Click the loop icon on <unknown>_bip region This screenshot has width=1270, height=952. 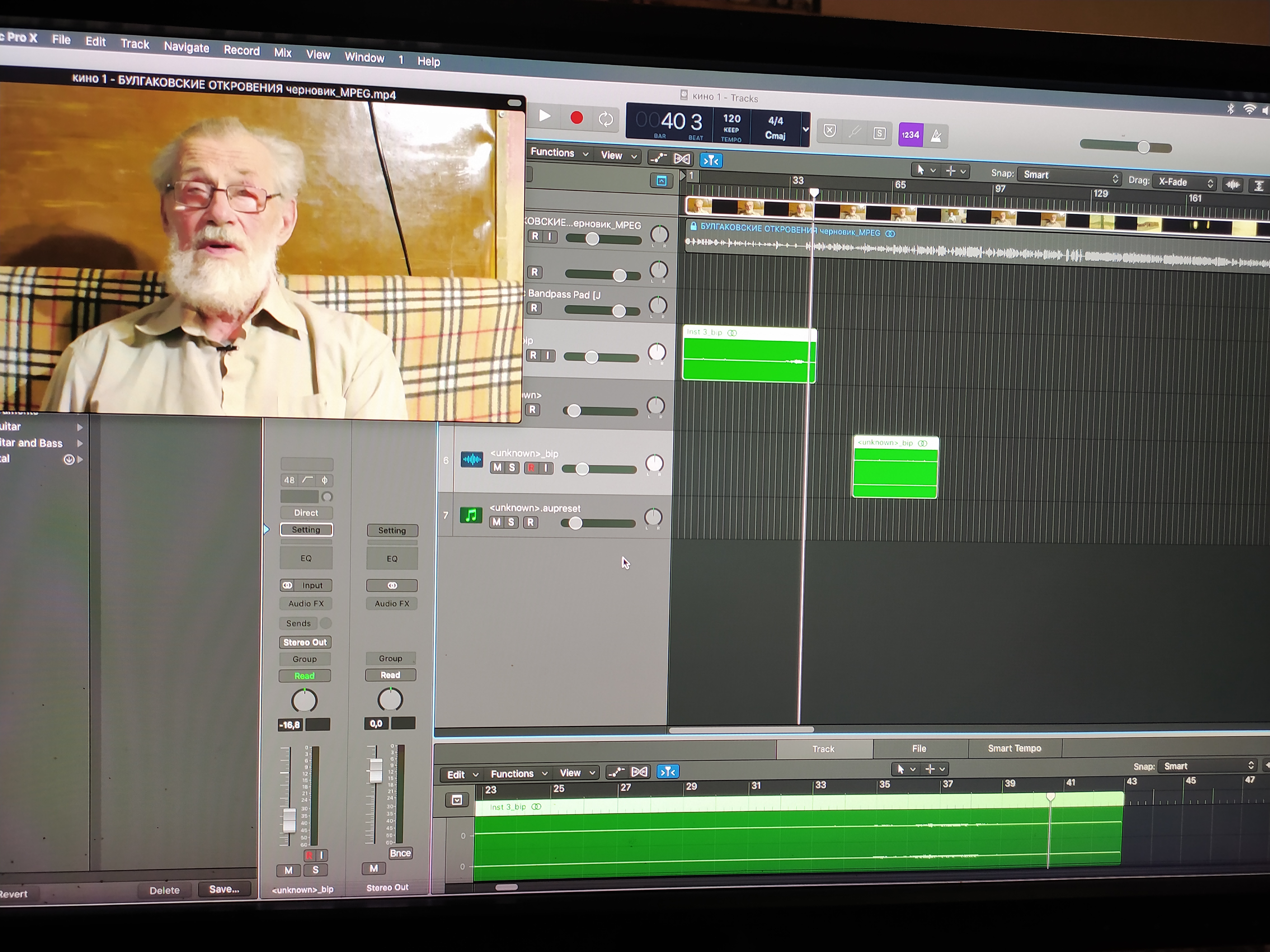923,443
